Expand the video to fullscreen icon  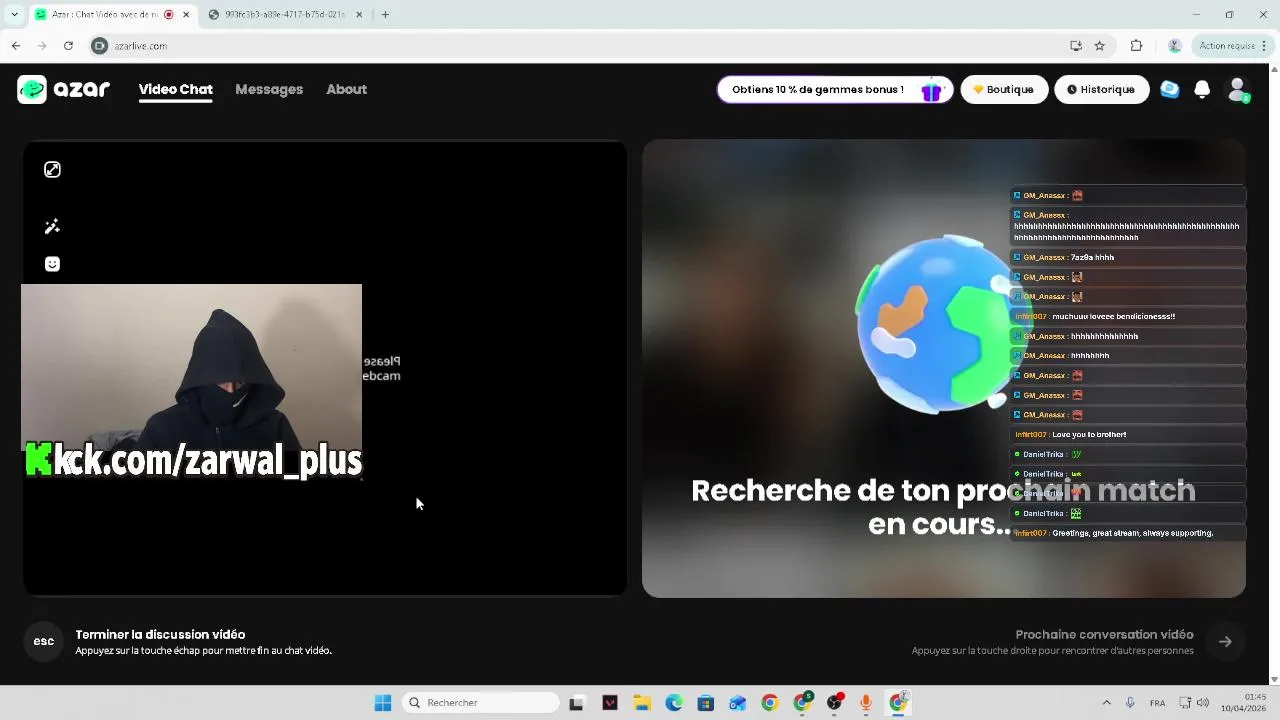pyautogui.click(x=52, y=170)
